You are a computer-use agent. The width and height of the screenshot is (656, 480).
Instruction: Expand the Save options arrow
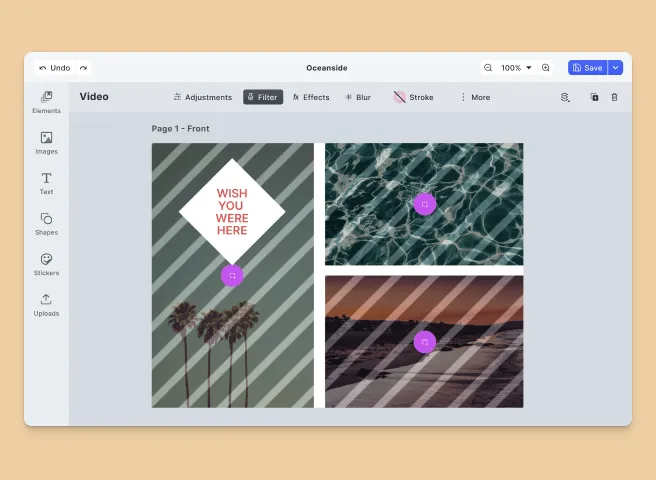[x=615, y=68]
